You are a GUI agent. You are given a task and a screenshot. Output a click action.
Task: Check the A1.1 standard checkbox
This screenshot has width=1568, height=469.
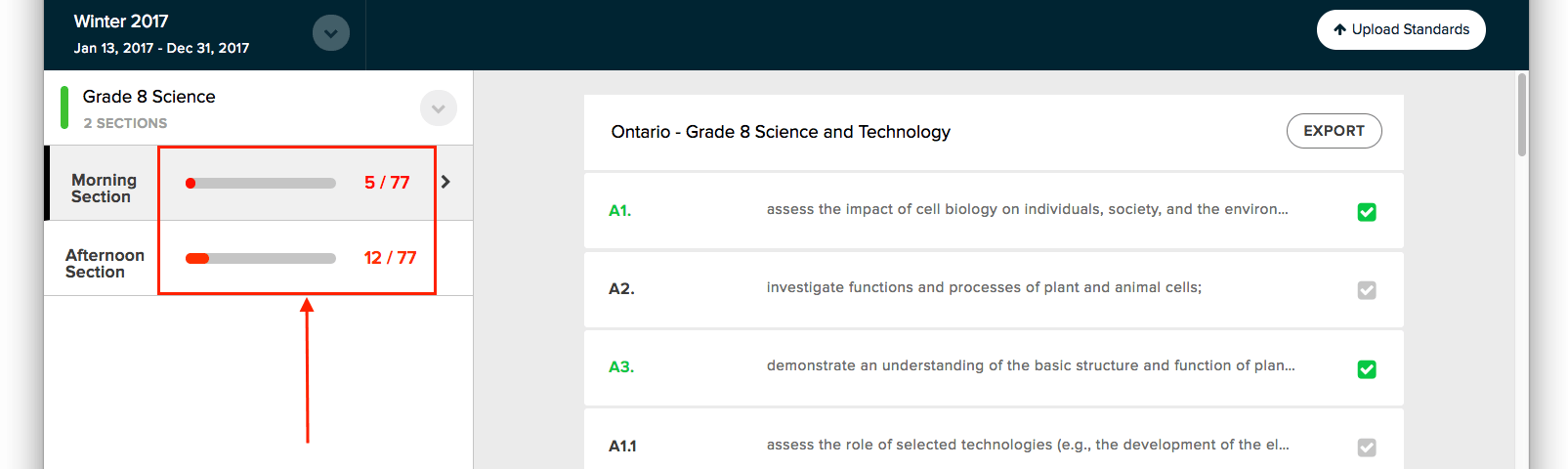tap(1367, 448)
